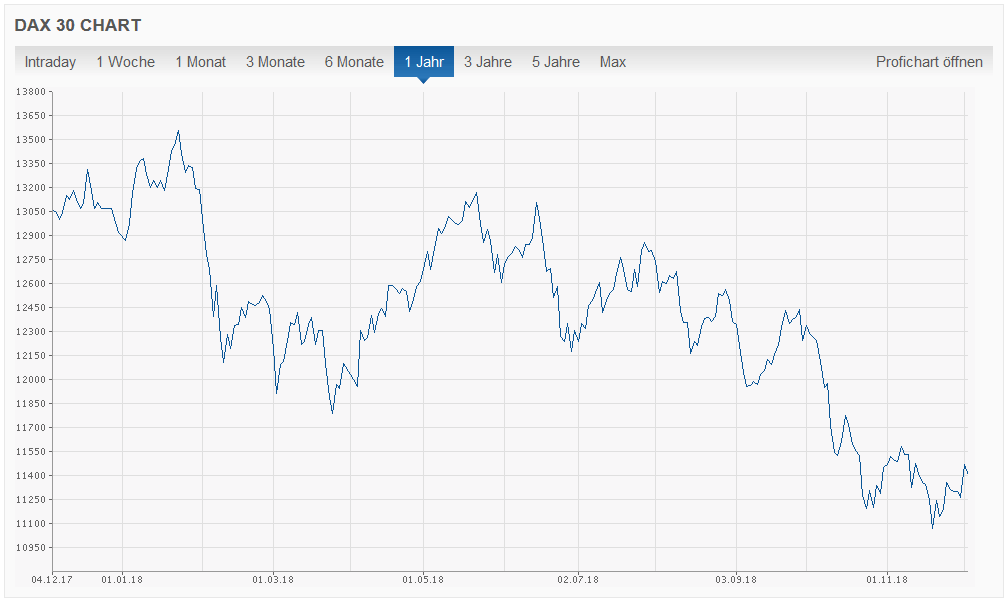Click the 02.07.18 date label
The width and height of the screenshot is (1007, 601).
coord(578,579)
